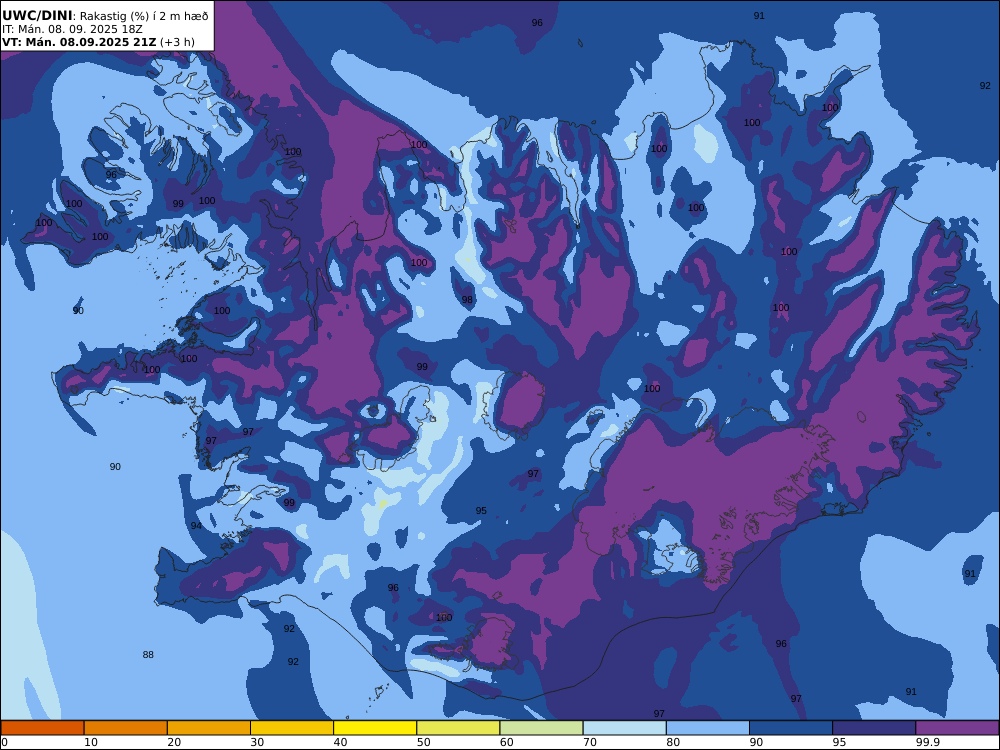1000x750 pixels.
Task: Choose the purple above-99.9 scale segment
Action: 957,728
